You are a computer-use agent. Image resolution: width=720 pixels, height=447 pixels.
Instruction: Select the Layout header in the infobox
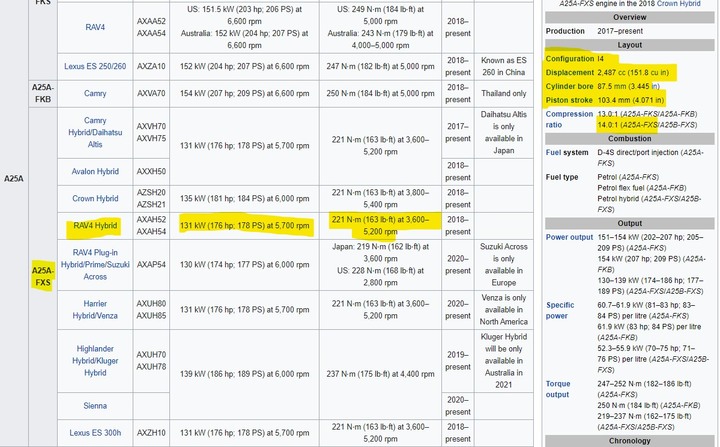click(630, 45)
